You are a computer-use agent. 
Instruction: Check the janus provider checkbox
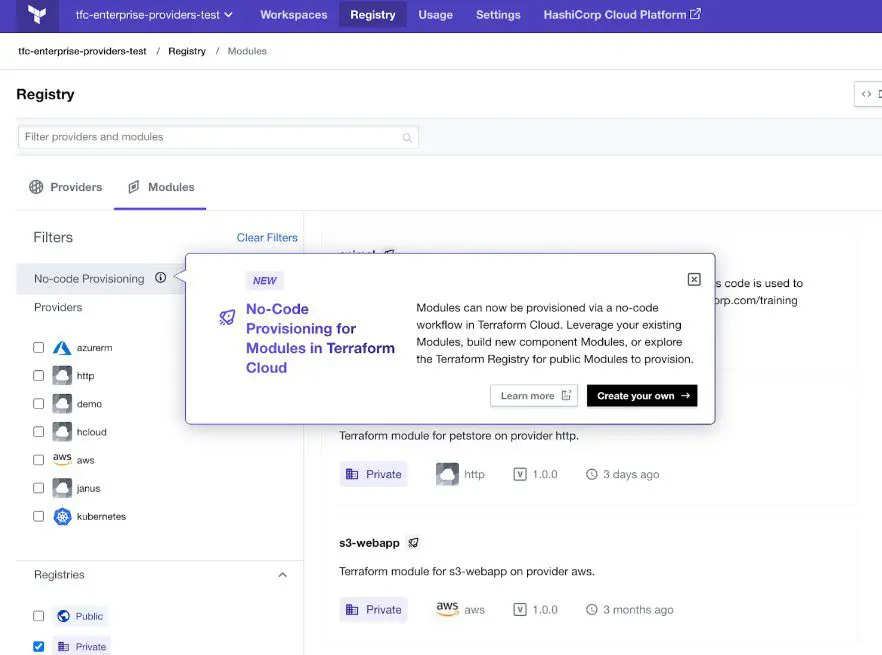tap(38, 488)
